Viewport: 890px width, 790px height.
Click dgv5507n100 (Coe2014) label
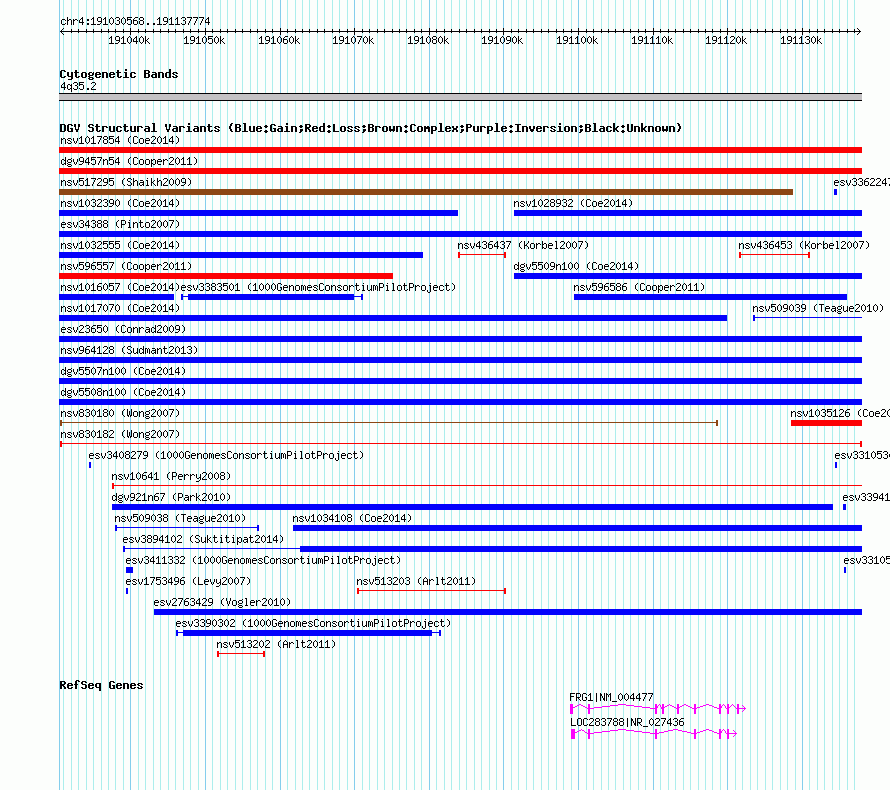point(123,371)
